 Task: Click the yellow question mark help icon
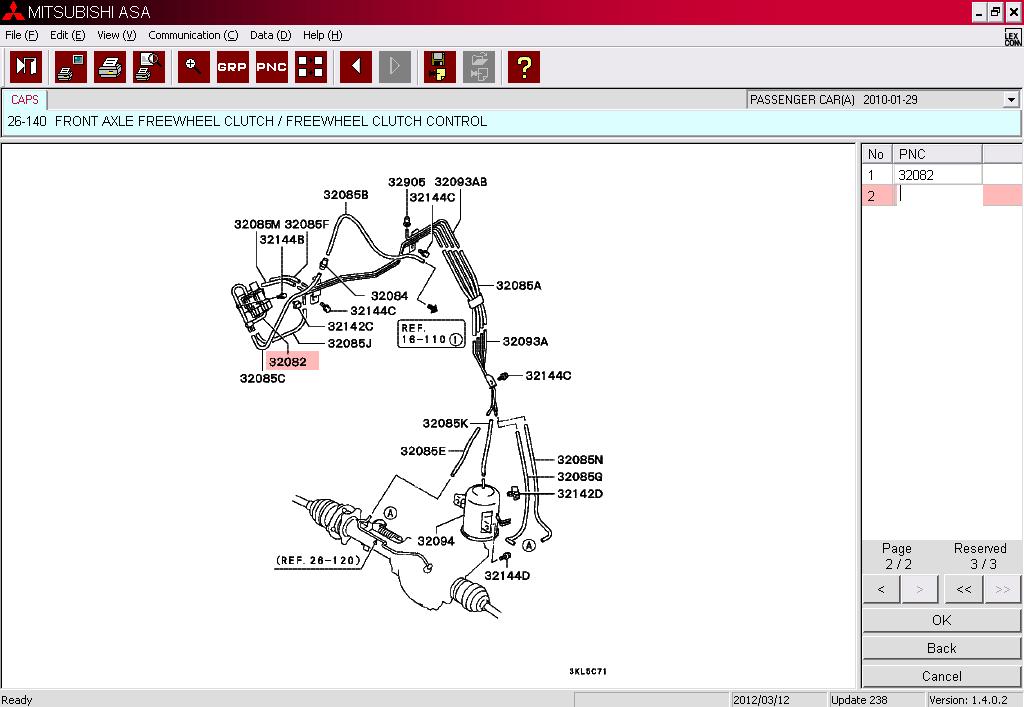(x=523, y=67)
